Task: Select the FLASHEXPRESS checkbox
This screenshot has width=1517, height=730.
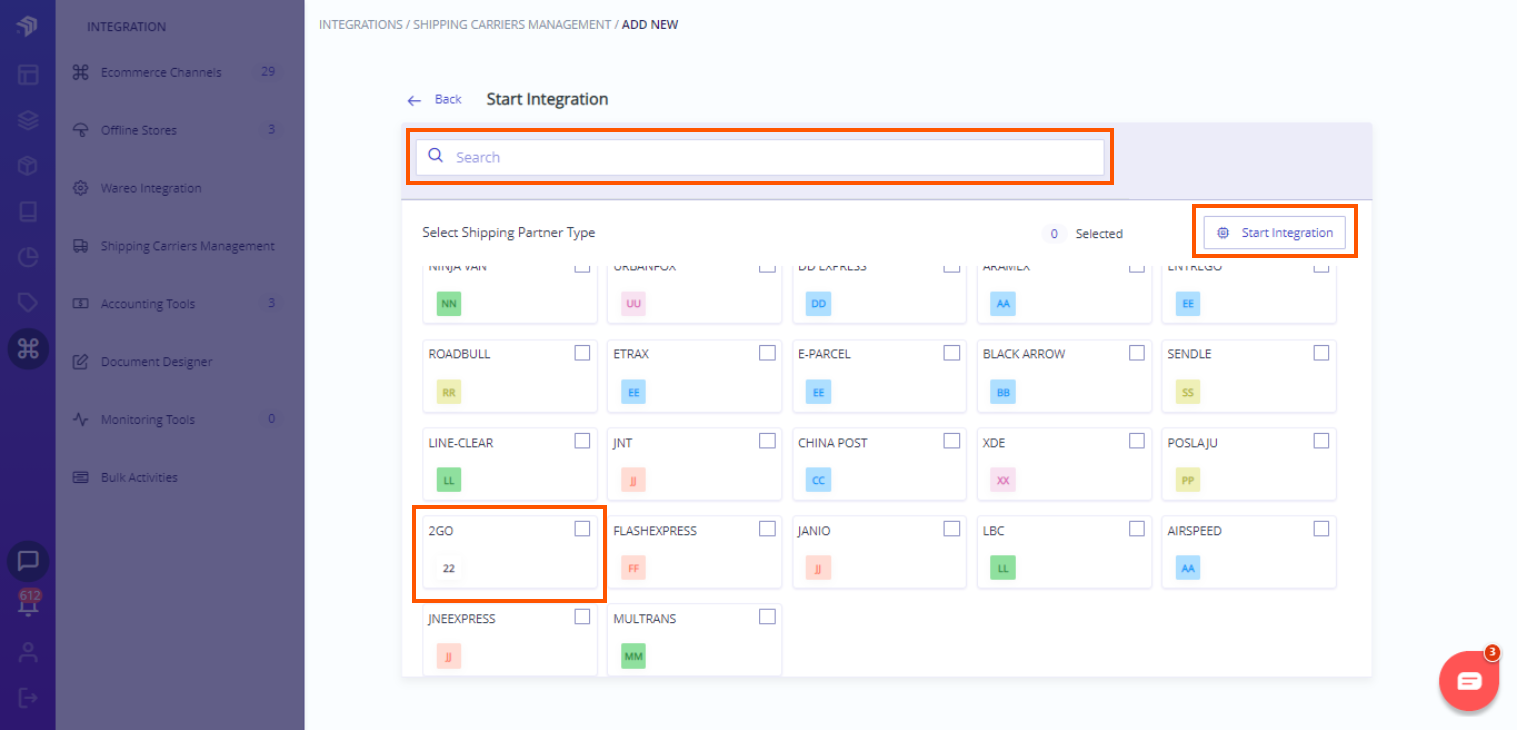Action: tap(767, 529)
